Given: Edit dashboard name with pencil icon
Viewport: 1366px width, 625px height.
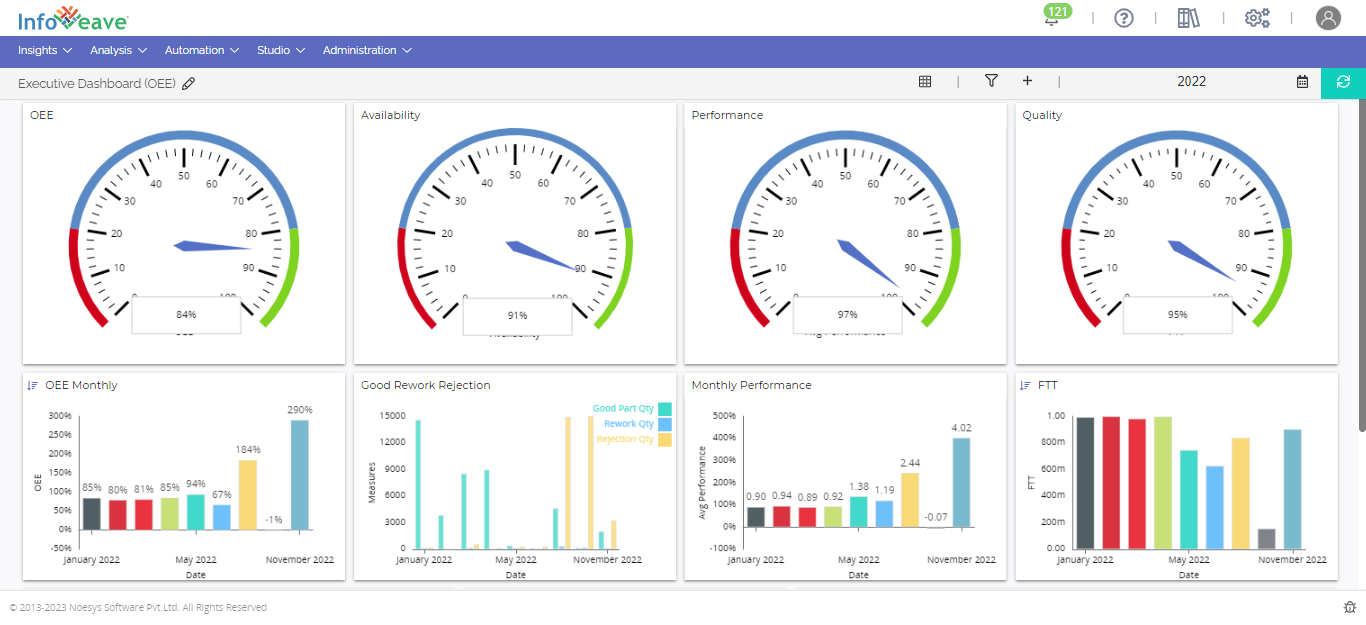Looking at the screenshot, I should pyautogui.click(x=189, y=84).
